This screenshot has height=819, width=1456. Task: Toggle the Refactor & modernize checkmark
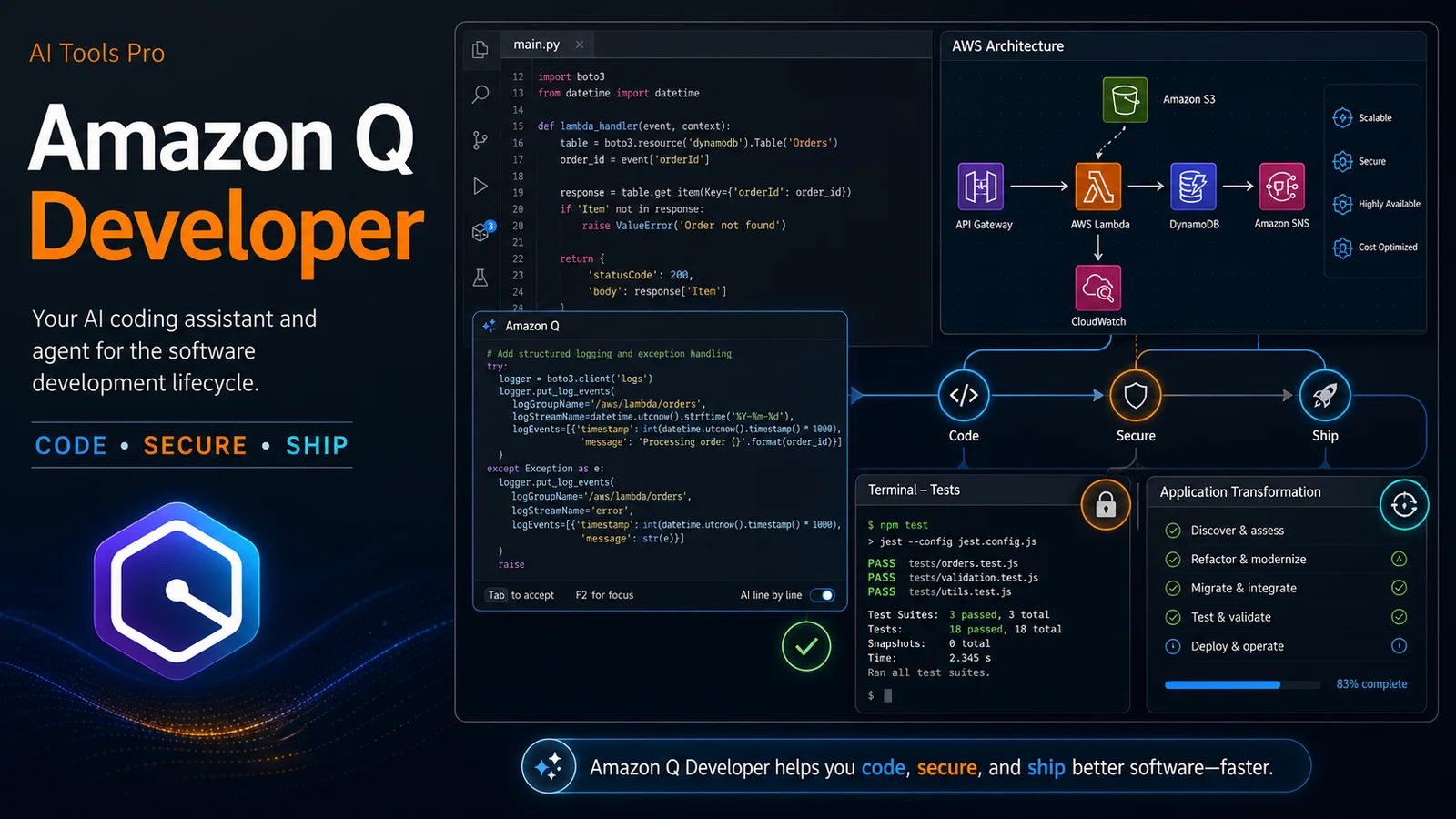click(1174, 560)
